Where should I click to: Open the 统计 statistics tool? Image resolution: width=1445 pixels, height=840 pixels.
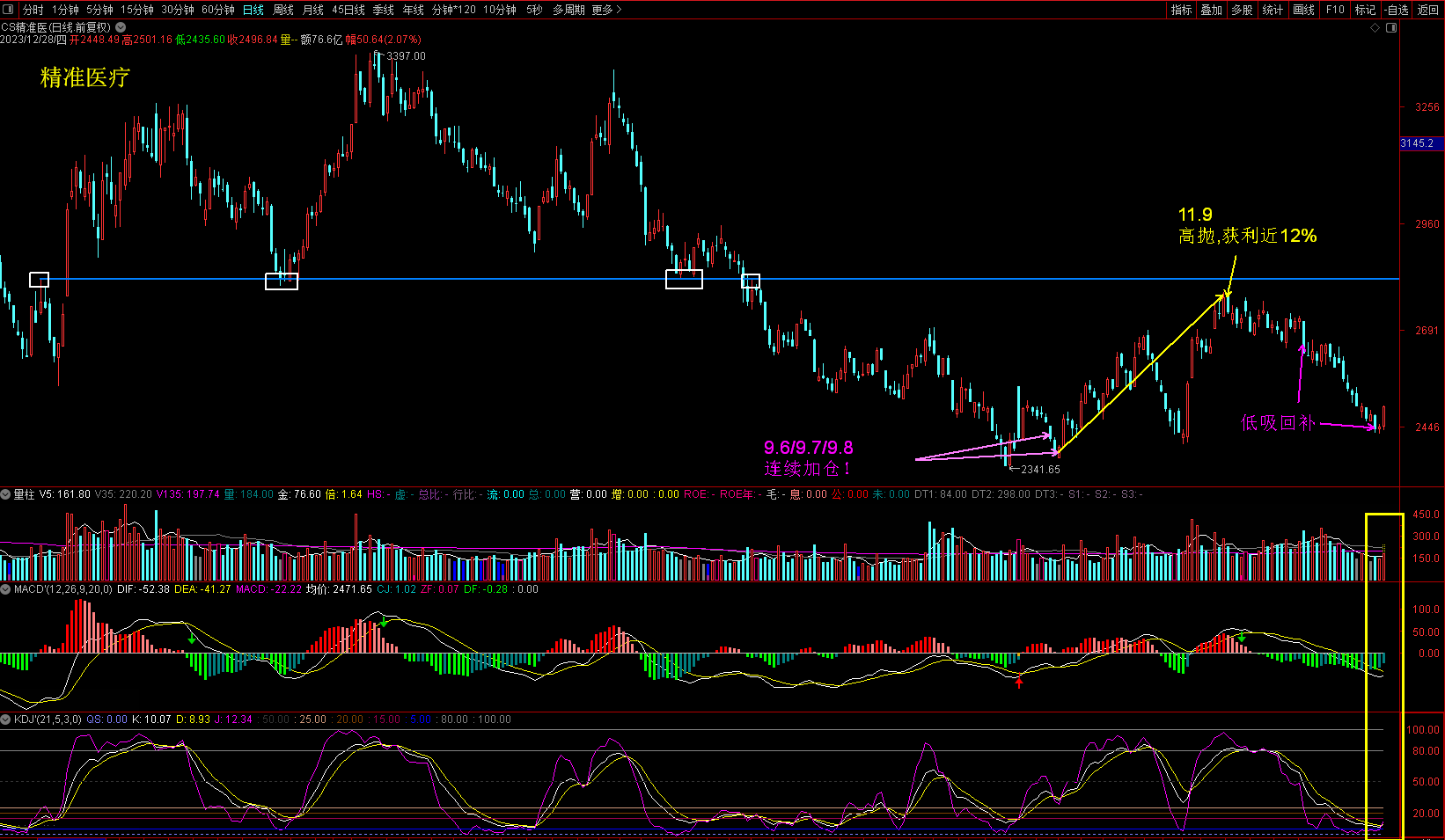[x=1273, y=10]
